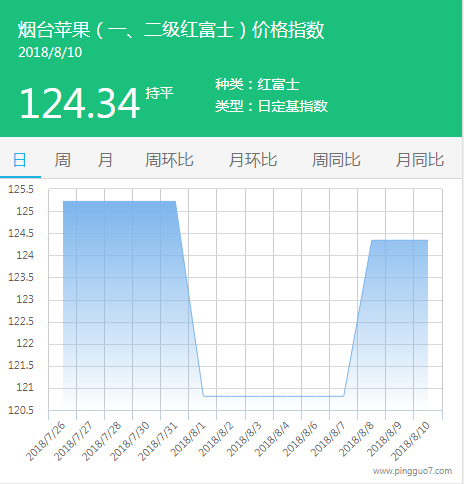Click the 2018/8/9 x-axis date label
464x484 pixels.
point(384,439)
